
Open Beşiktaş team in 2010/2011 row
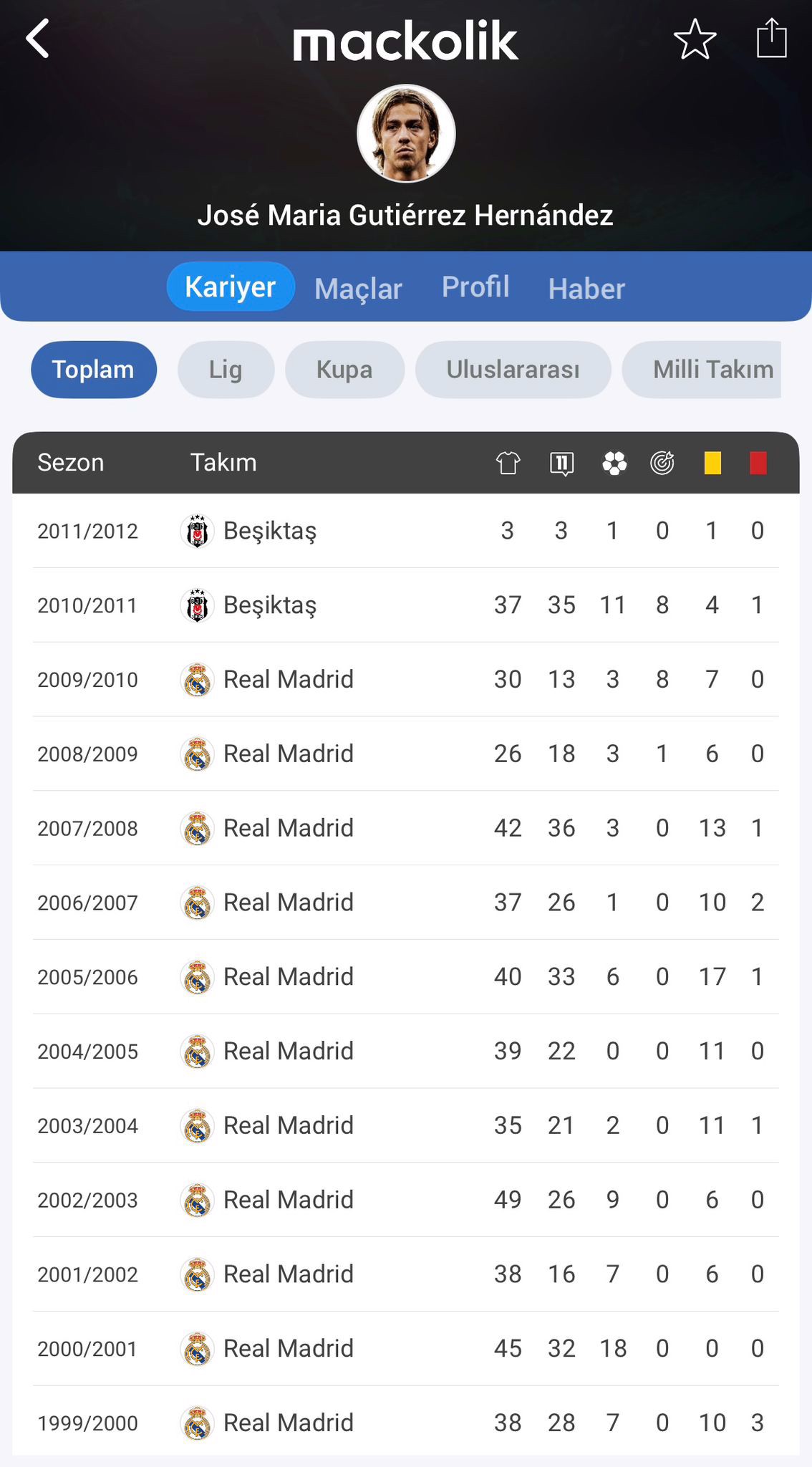point(269,605)
